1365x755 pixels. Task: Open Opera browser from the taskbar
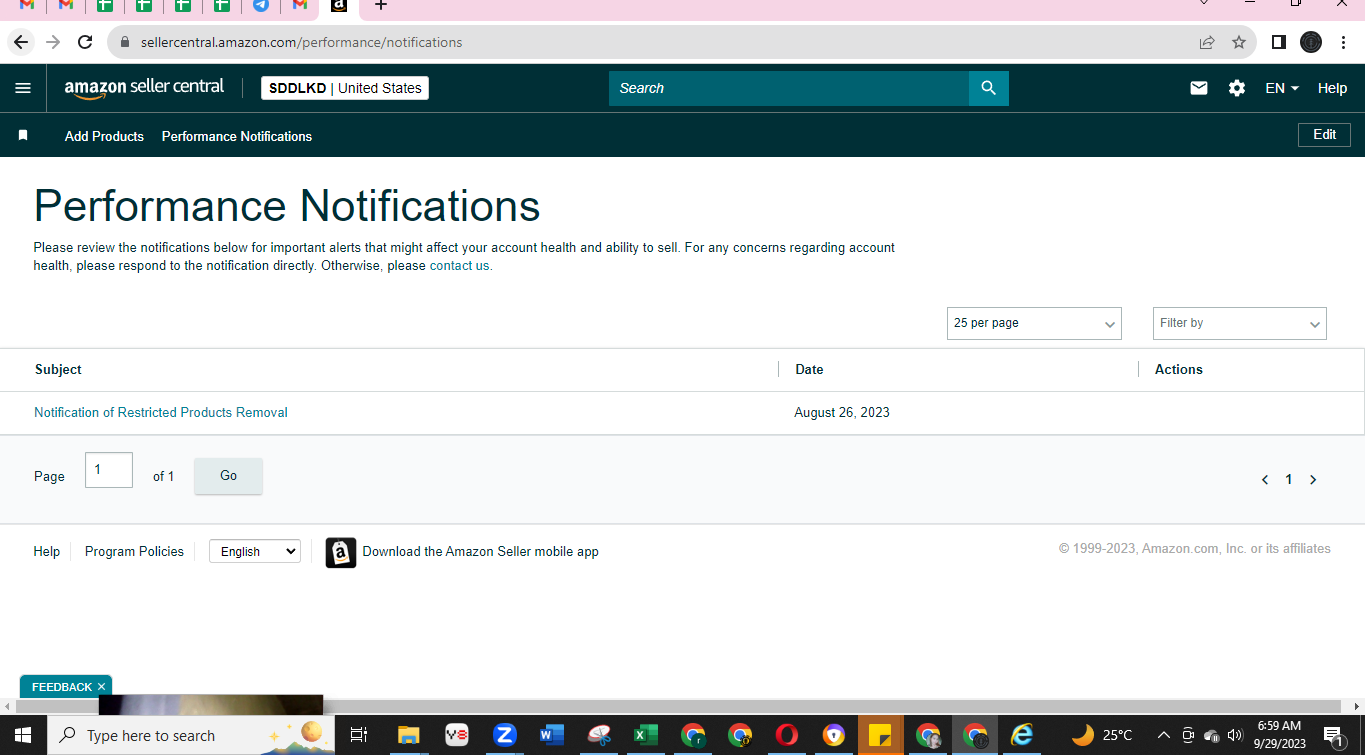click(787, 735)
